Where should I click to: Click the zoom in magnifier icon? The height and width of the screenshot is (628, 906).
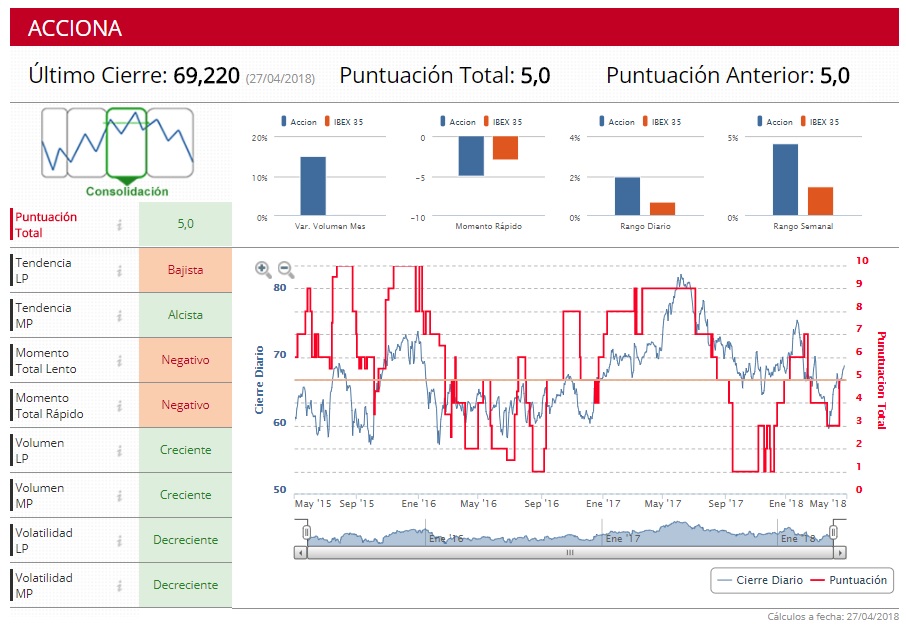point(263,269)
